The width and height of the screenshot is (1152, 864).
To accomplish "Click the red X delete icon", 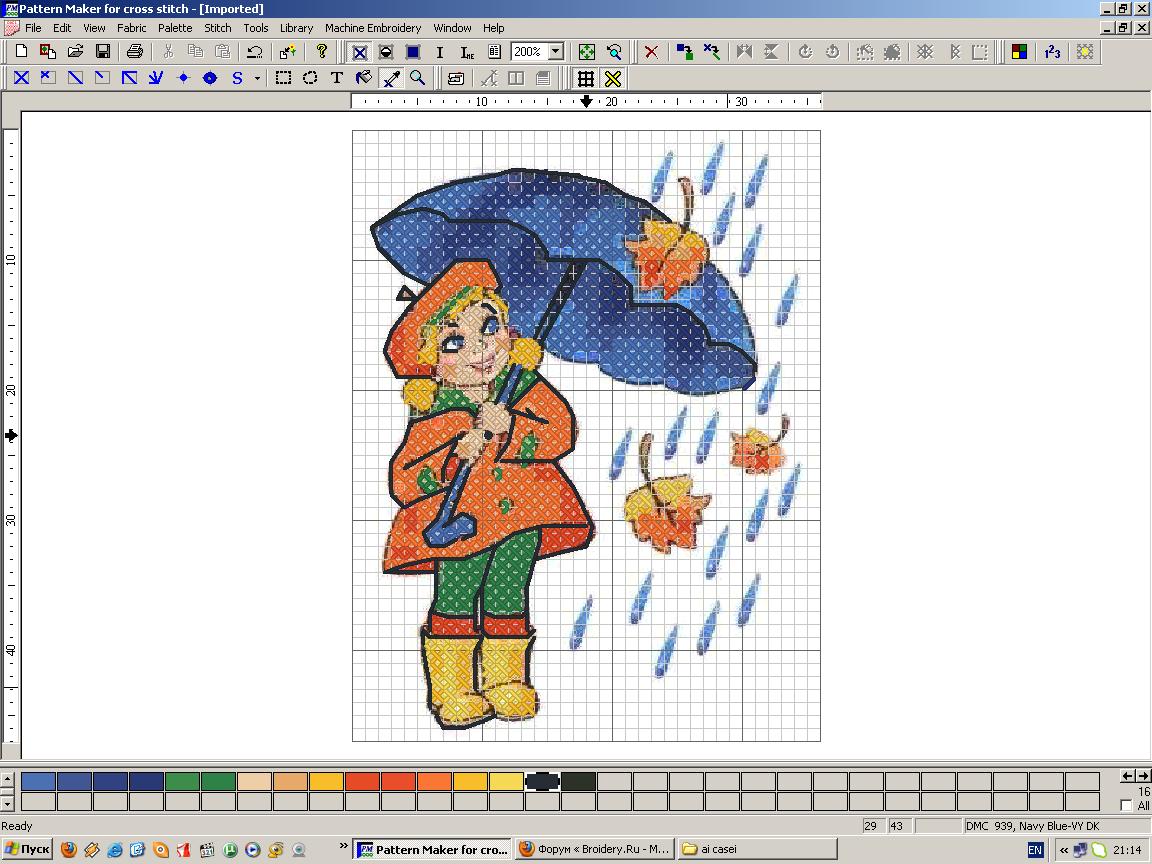I will (x=651, y=51).
